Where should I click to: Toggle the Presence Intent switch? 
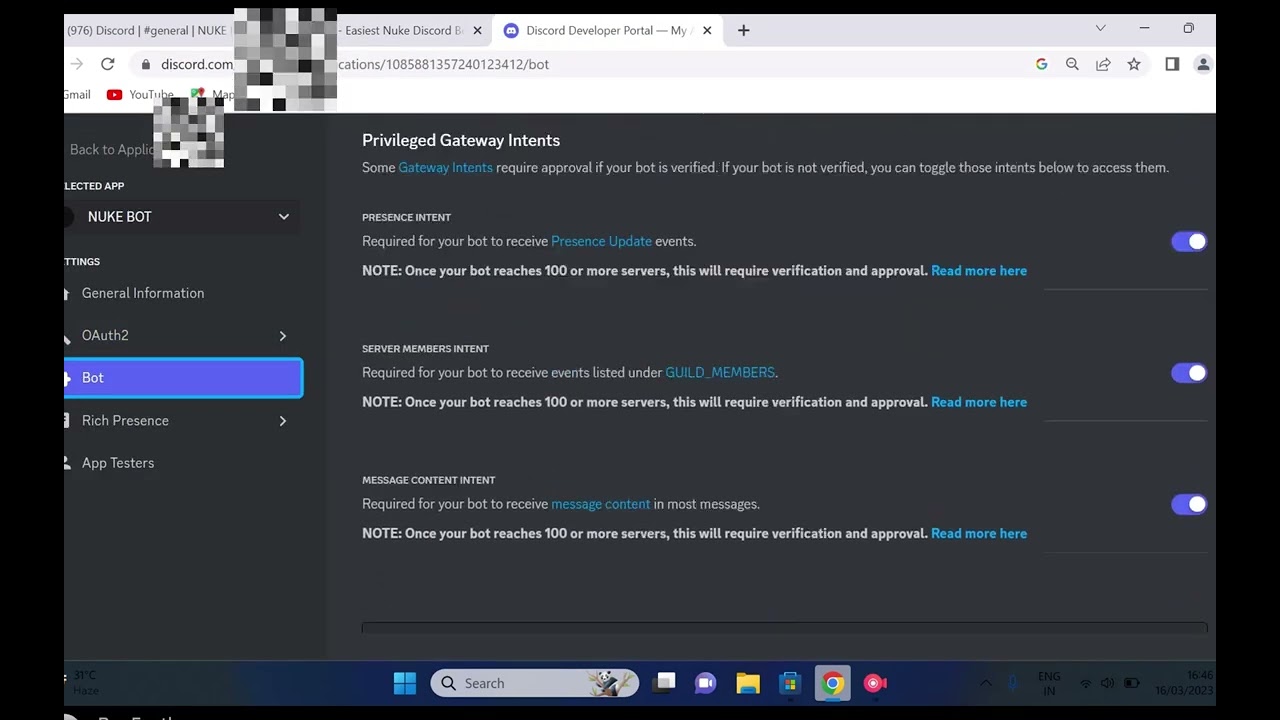click(1189, 241)
